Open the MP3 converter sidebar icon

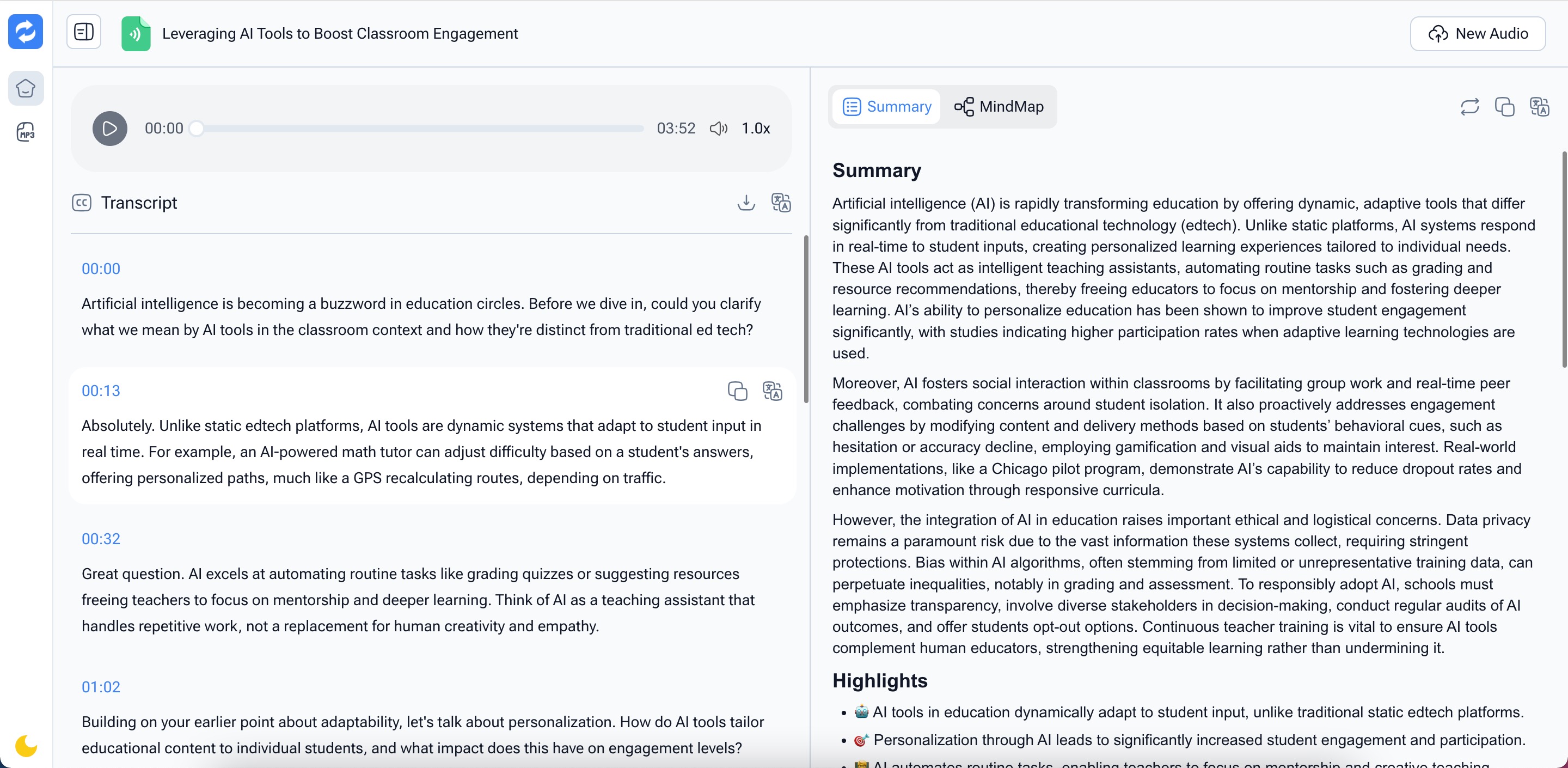26,132
